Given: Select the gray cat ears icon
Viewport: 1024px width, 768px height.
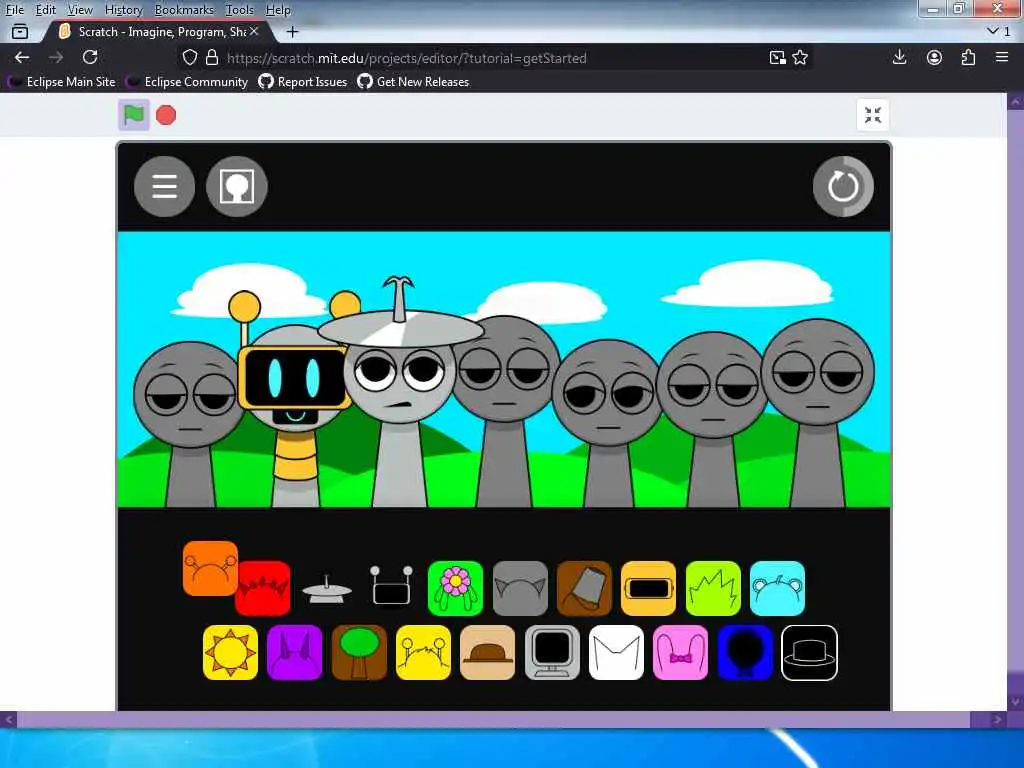Looking at the screenshot, I should 520,588.
